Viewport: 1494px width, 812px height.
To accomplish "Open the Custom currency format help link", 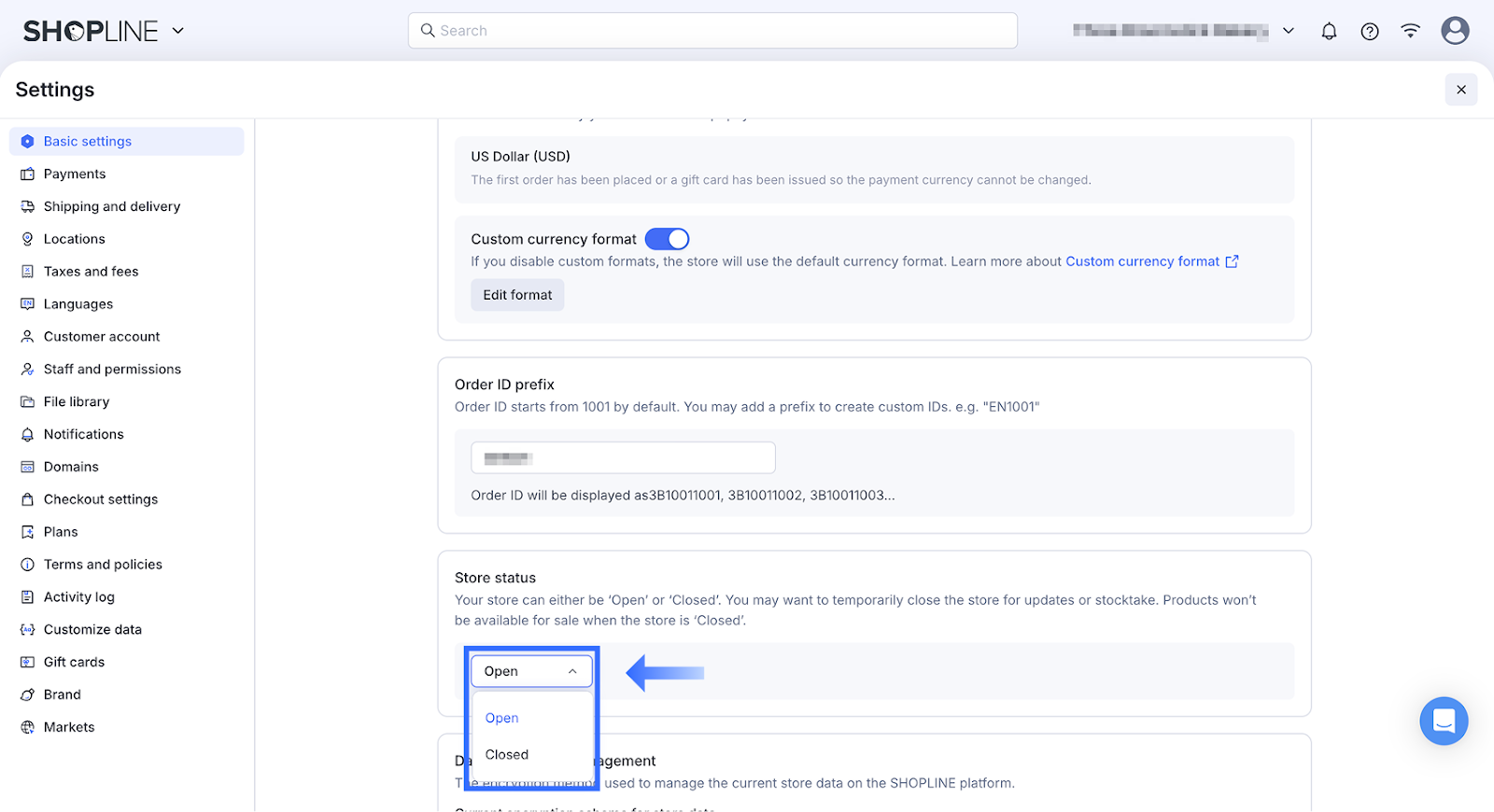I will pos(1142,261).
